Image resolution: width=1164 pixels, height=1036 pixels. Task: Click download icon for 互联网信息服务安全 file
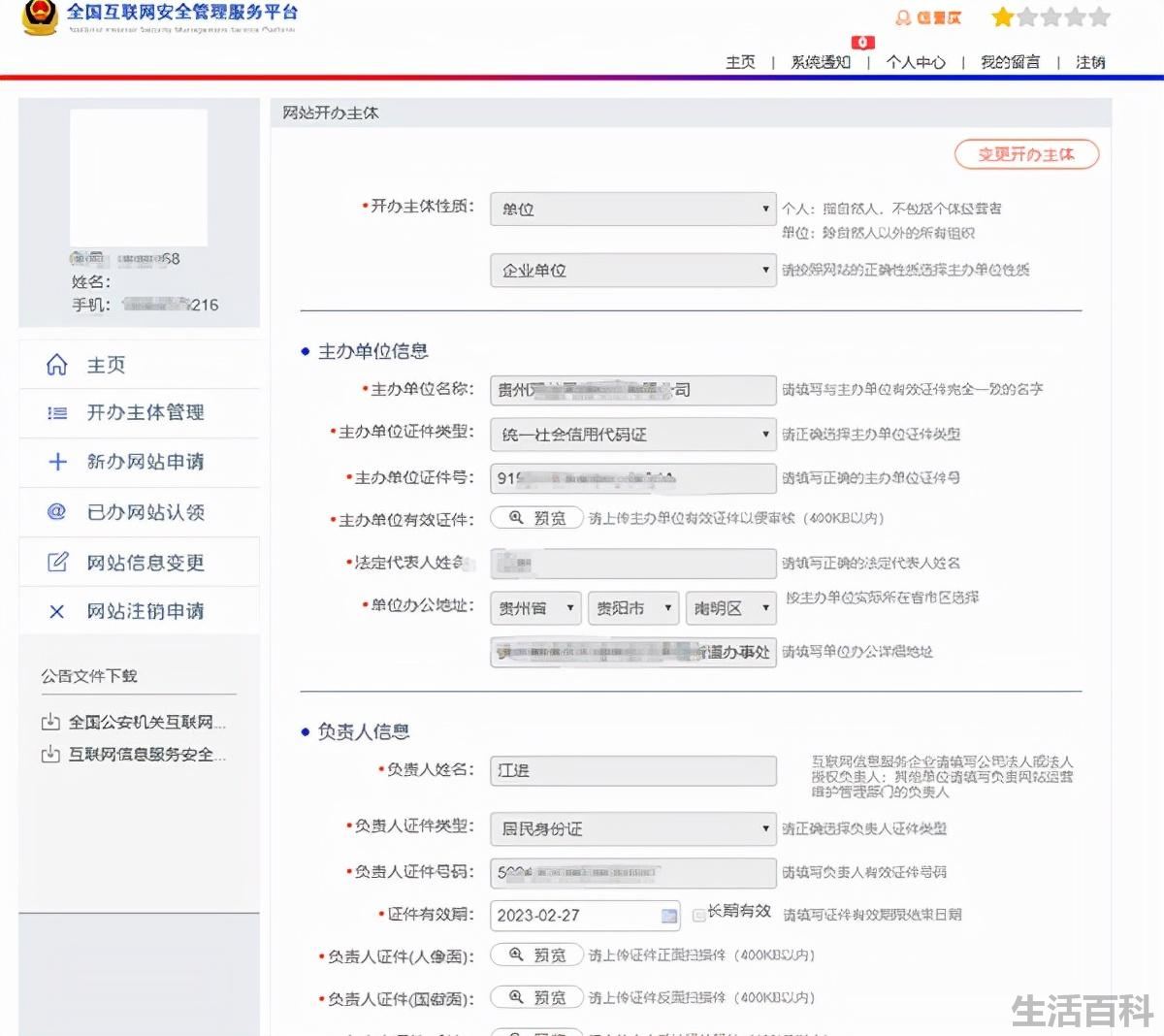(50, 754)
